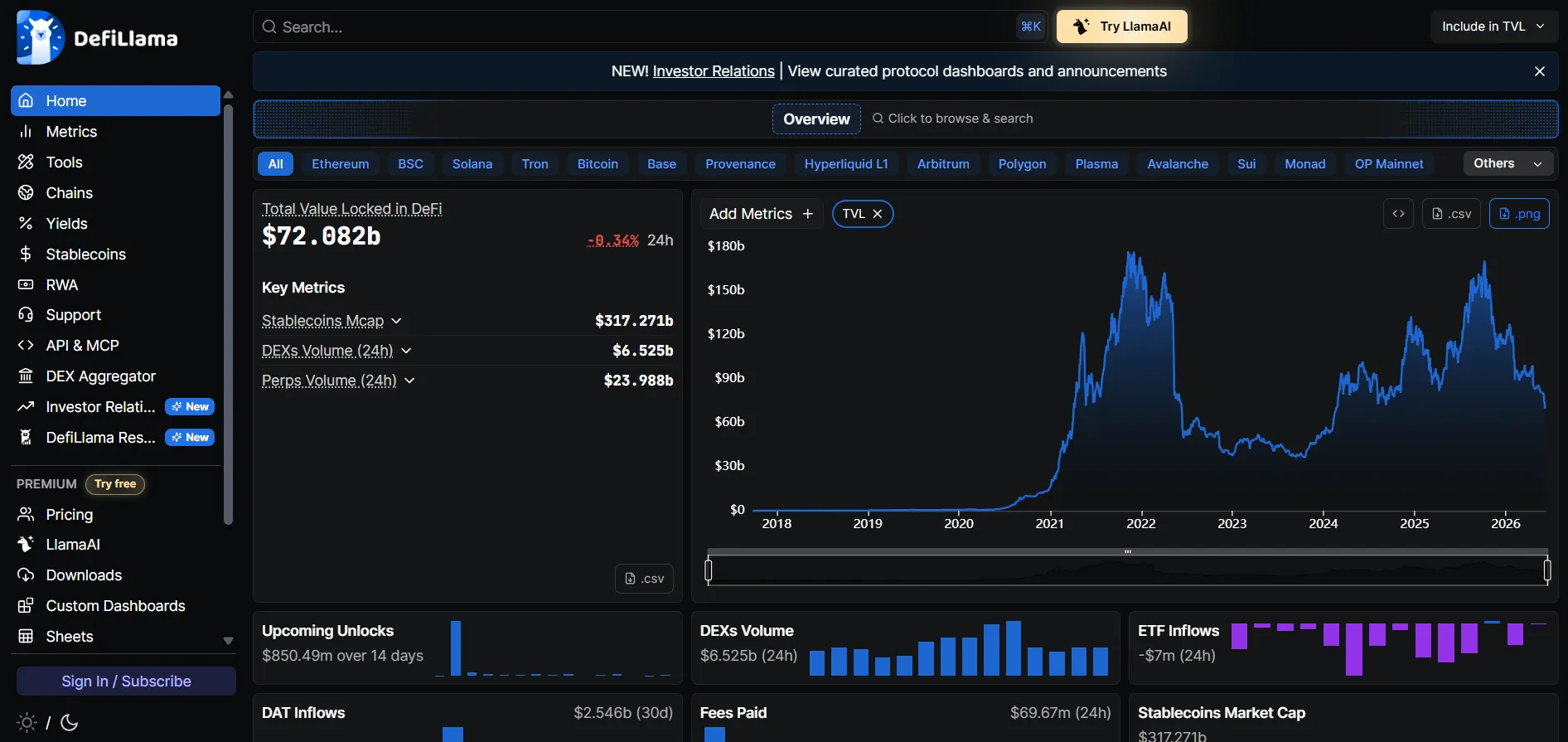Image resolution: width=1568 pixels, height=742 pixels.
Task: Select the Ethereum chain filter
Action: (x=341, y=164)
